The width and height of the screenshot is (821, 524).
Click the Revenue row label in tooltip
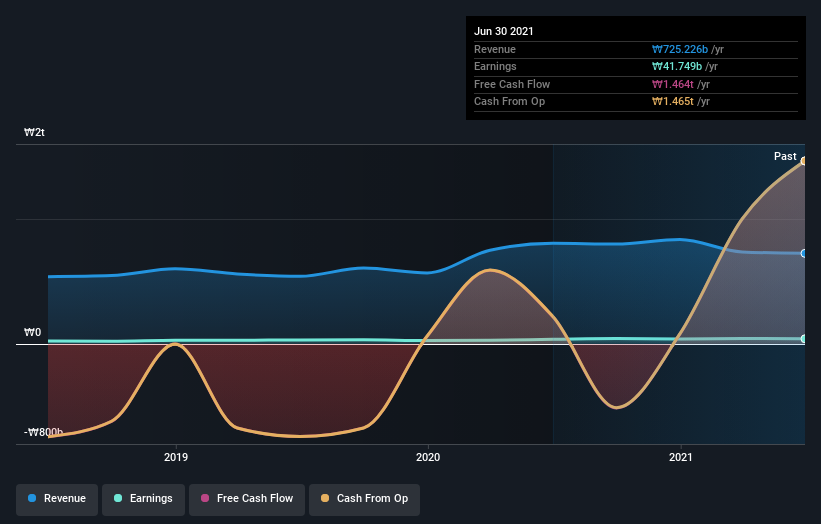(495, 49)
